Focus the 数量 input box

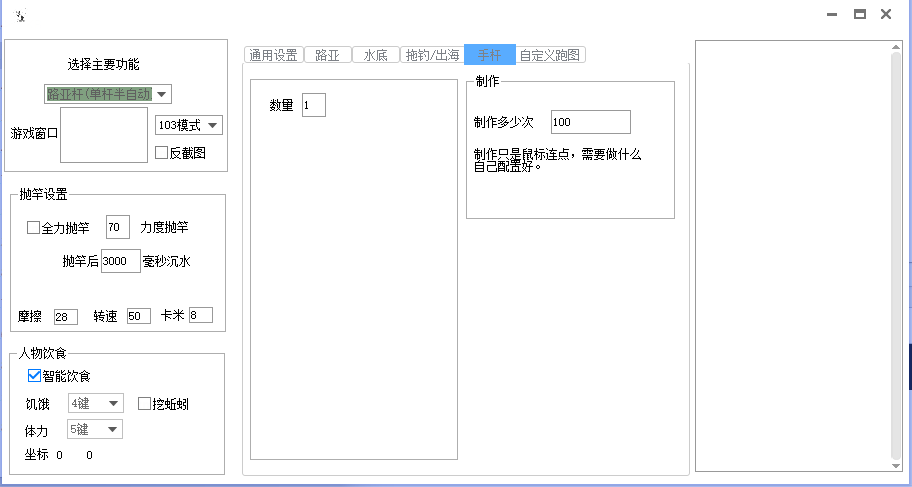point(313,105)
